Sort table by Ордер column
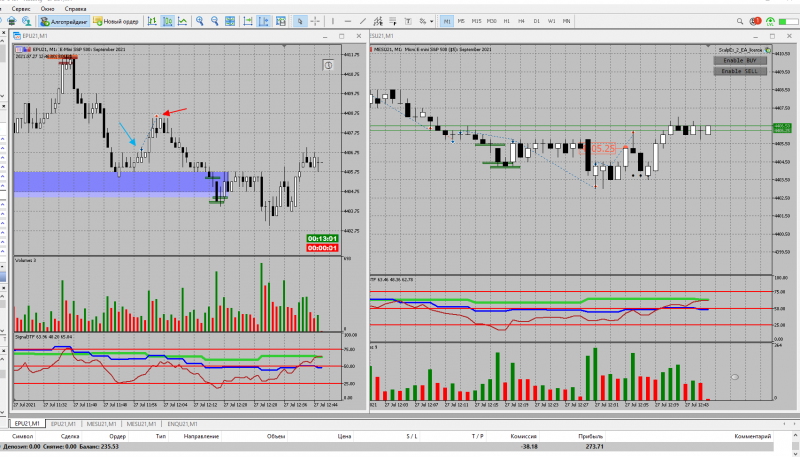The height and width of the screenshot is (457, 800). pos(118,437)
